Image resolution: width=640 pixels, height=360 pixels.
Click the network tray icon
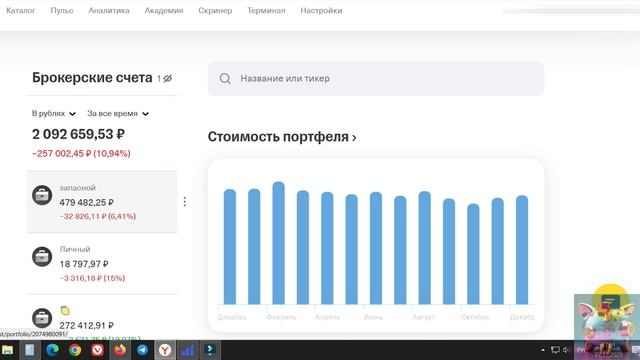click(x=555, y=350)
